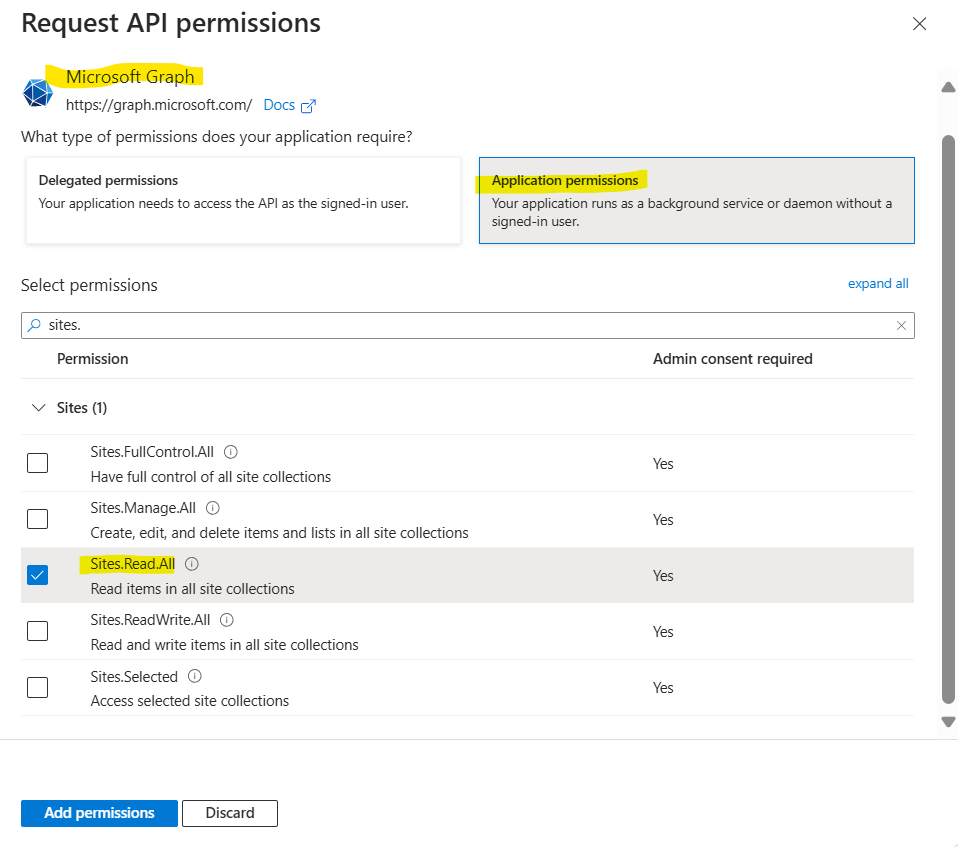Click info icon next to Sites.Selected
Viewport: 958px width, 847px height.
195,676
